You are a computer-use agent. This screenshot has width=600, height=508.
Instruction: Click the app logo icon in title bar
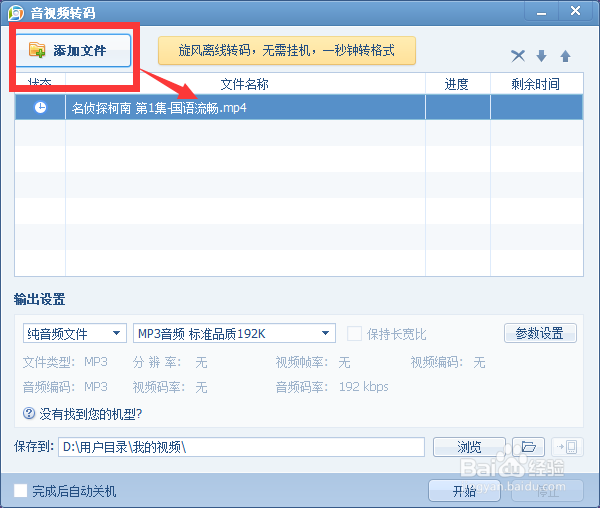coord(16,13)
